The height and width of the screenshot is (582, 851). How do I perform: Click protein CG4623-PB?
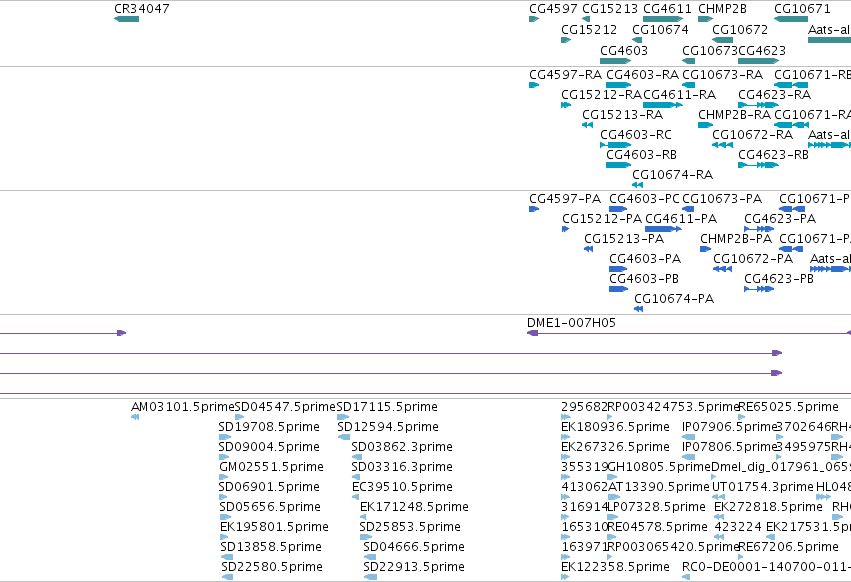(779, 279)
